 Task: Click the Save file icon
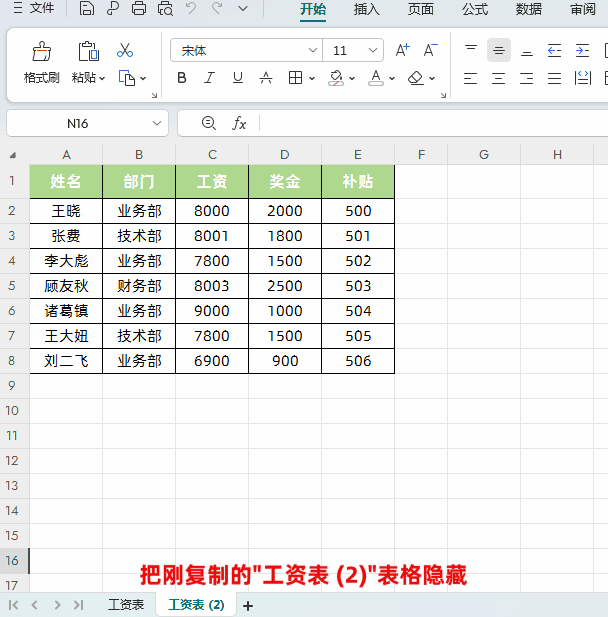coord(86,8)
